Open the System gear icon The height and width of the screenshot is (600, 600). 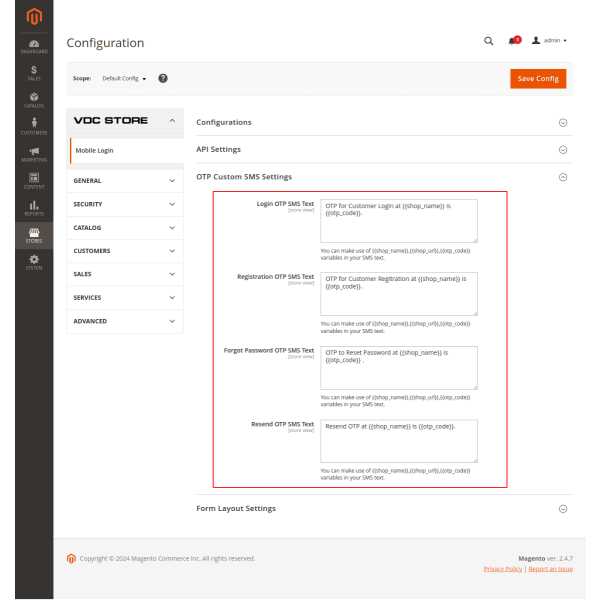pyautogui.click(x=34, y=262)
